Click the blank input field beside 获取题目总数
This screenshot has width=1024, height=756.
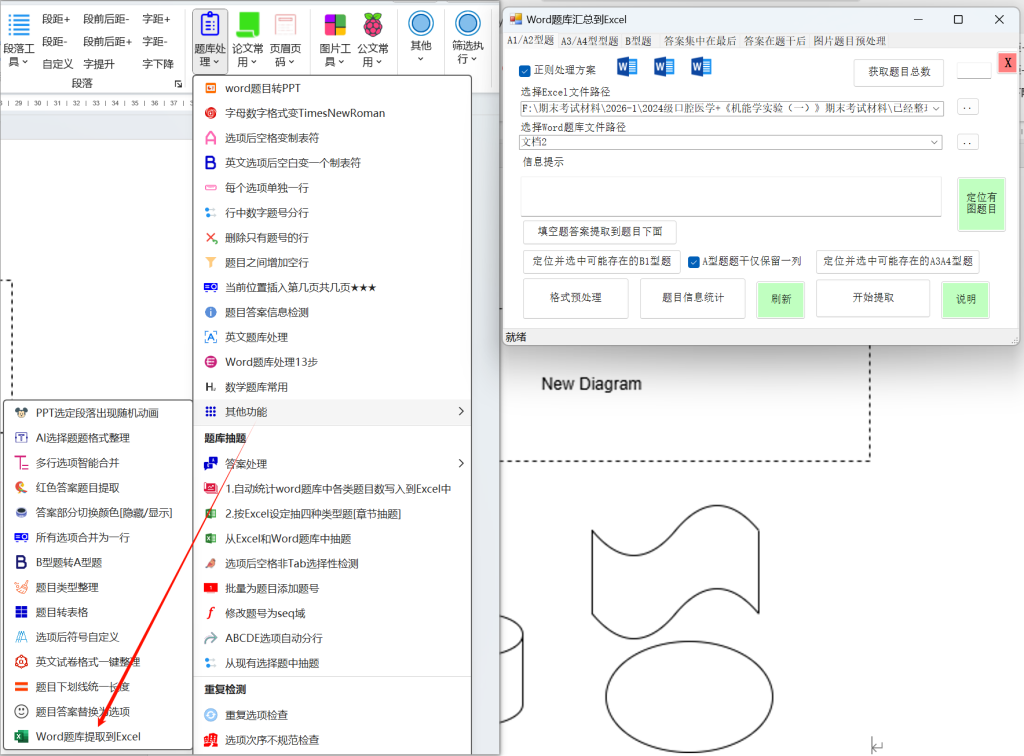point(975,72)
